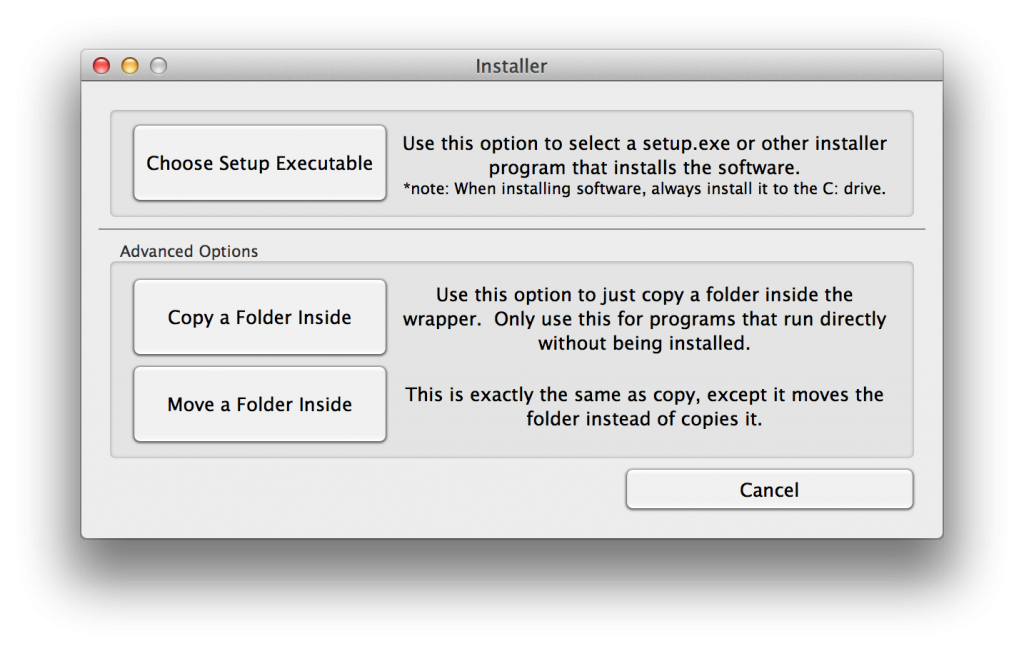The height and width of the screenshot is (651, 1024).
Task: Click the word 'wrapper' in copy description
Action: tap(434, 319)
